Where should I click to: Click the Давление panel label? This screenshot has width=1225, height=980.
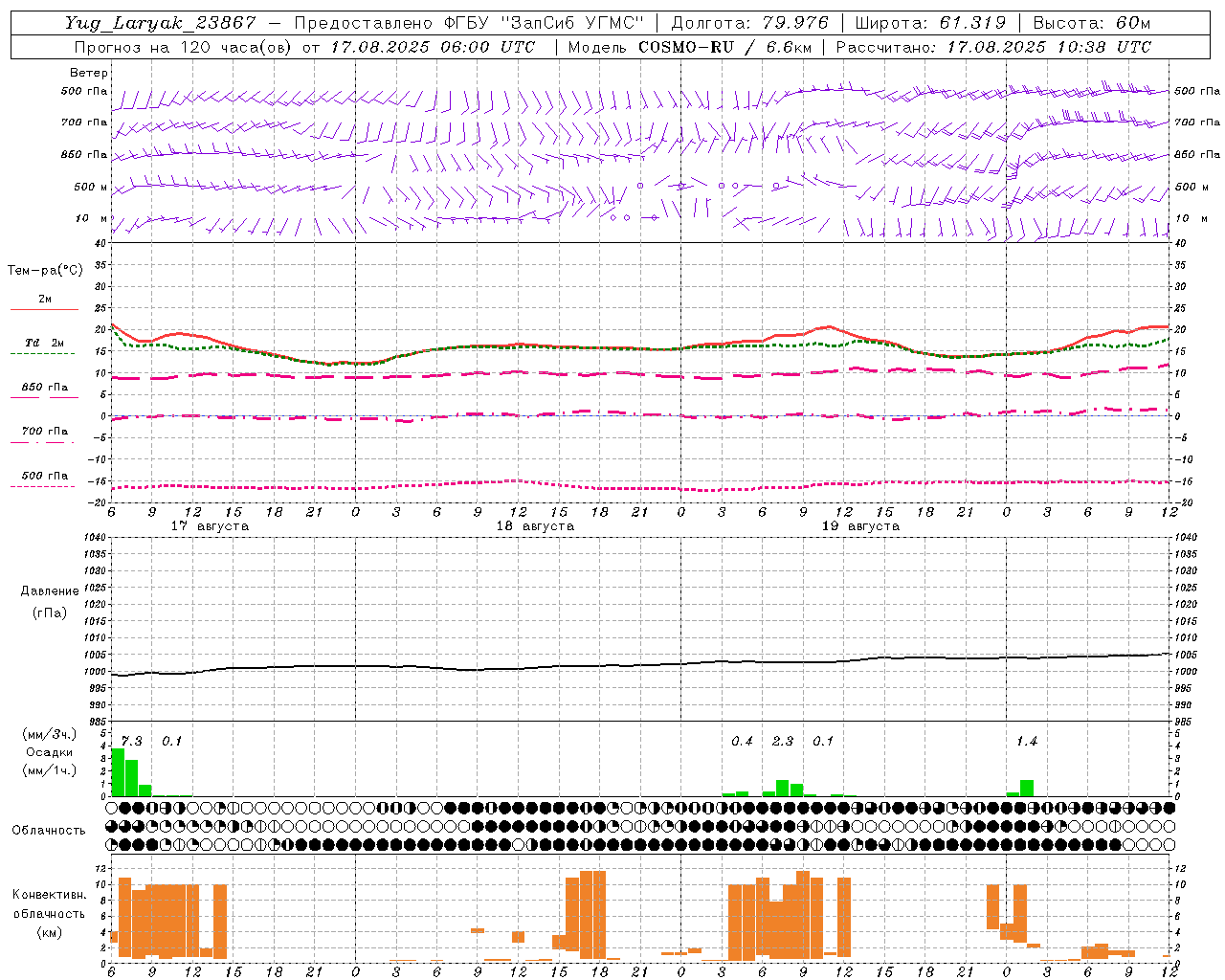pos(50,591)
